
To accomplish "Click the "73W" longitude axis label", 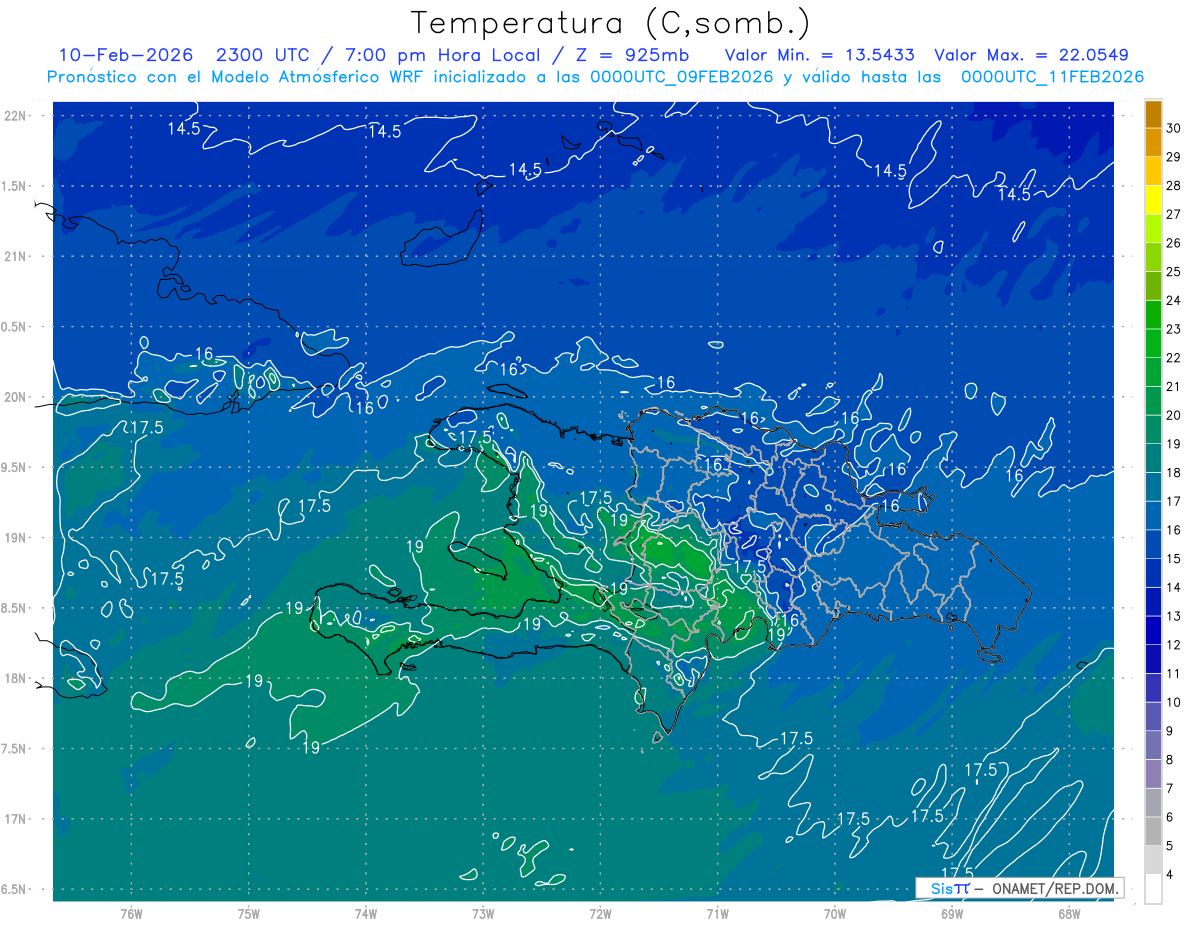I will coord(483,915).
